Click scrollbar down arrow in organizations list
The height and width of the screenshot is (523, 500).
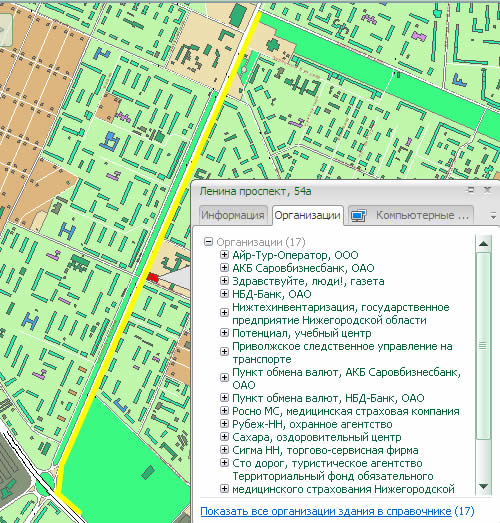[x=483, y=486]
